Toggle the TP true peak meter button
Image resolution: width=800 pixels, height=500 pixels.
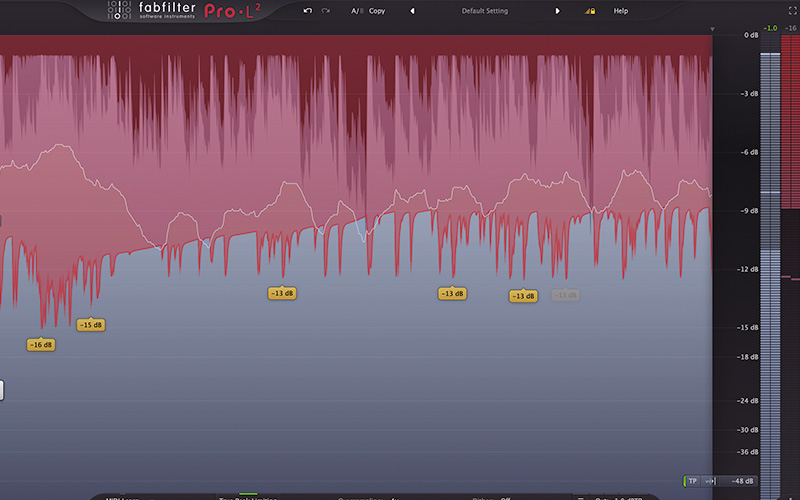coord(692,481)
